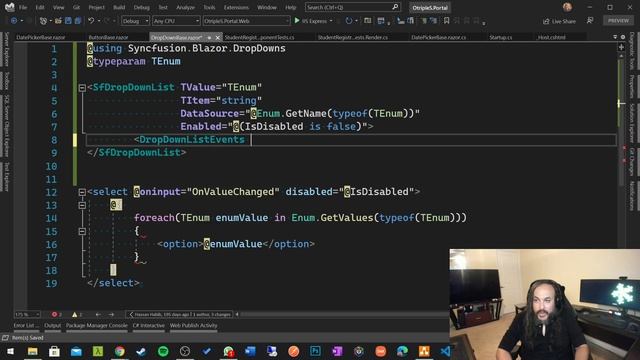640x360 pixels.
Task: Click the bookmark toolbar icon
Action: click(x=447, y=20)
